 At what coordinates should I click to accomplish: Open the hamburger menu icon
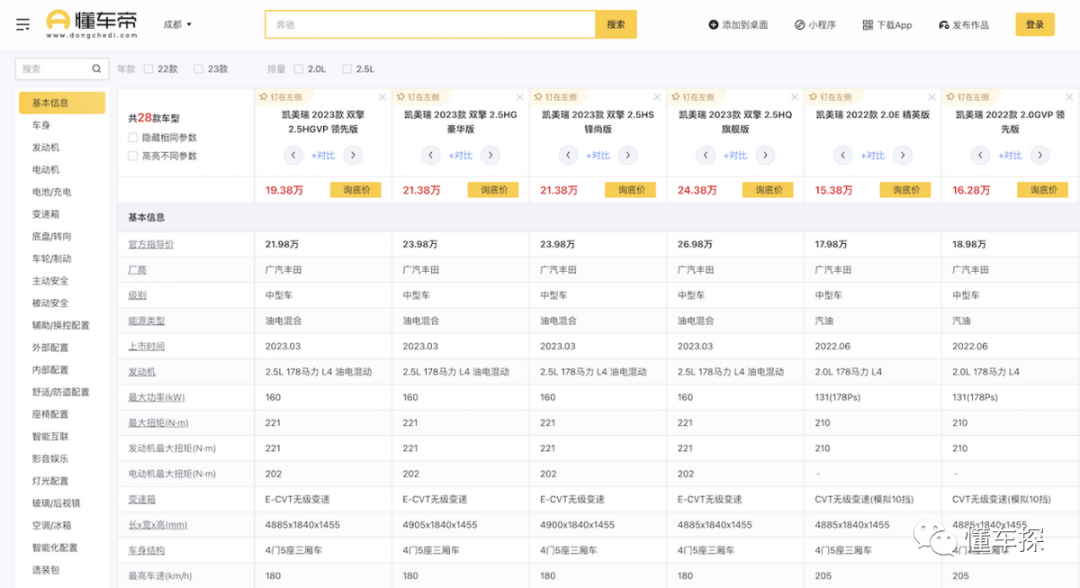click(23, 25)
